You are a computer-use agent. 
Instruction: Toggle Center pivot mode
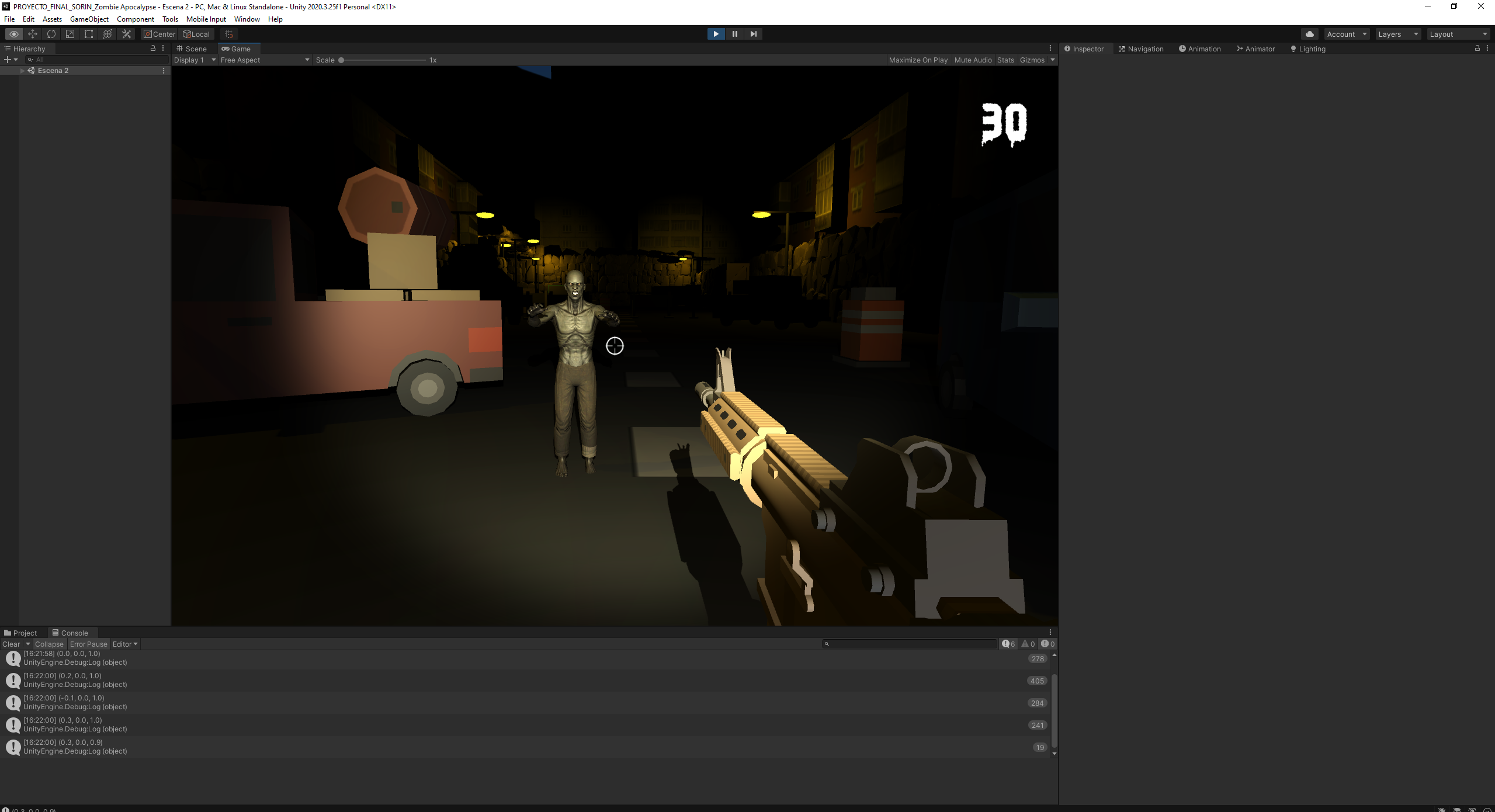(x=158, y=34)
